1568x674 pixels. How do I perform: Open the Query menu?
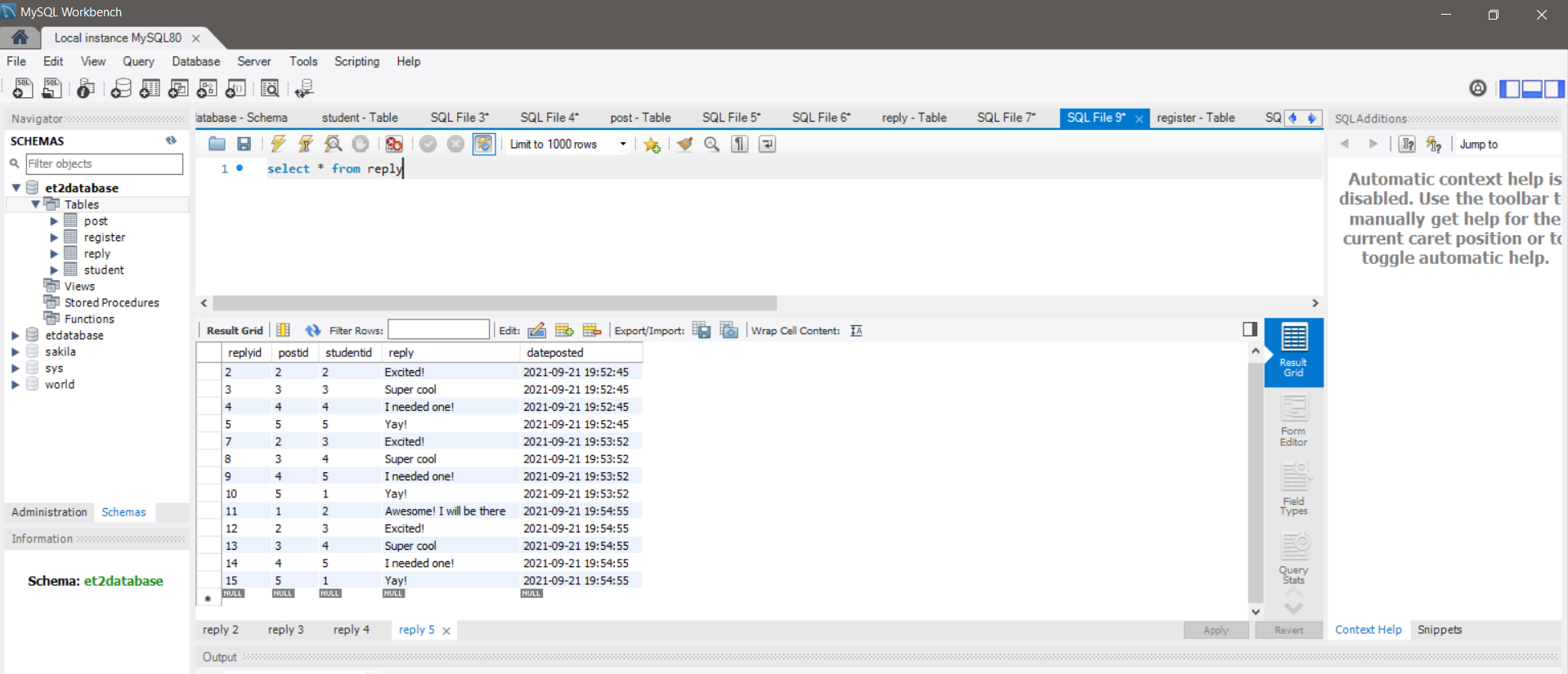click(138, 61)
